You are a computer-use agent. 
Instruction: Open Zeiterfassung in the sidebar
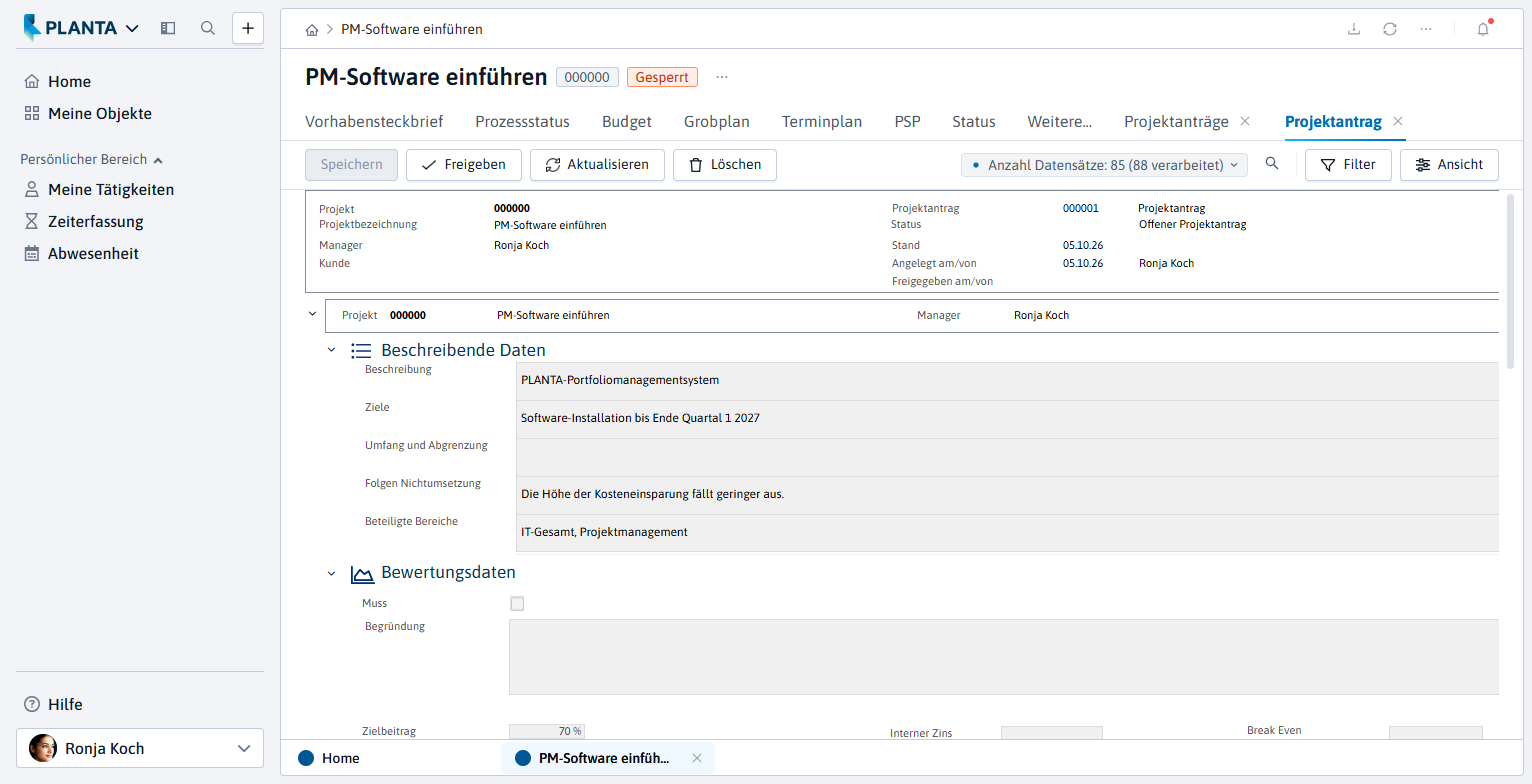84,221
